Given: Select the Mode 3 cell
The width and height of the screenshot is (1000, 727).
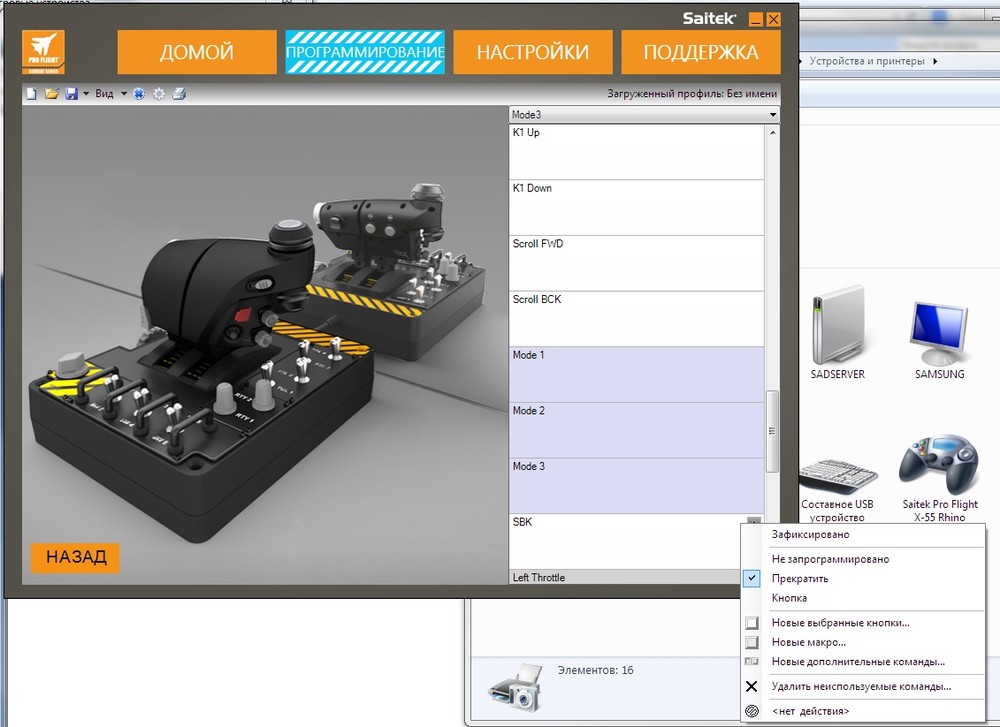Looking at the screenshot, I should (x=636, y=485).
